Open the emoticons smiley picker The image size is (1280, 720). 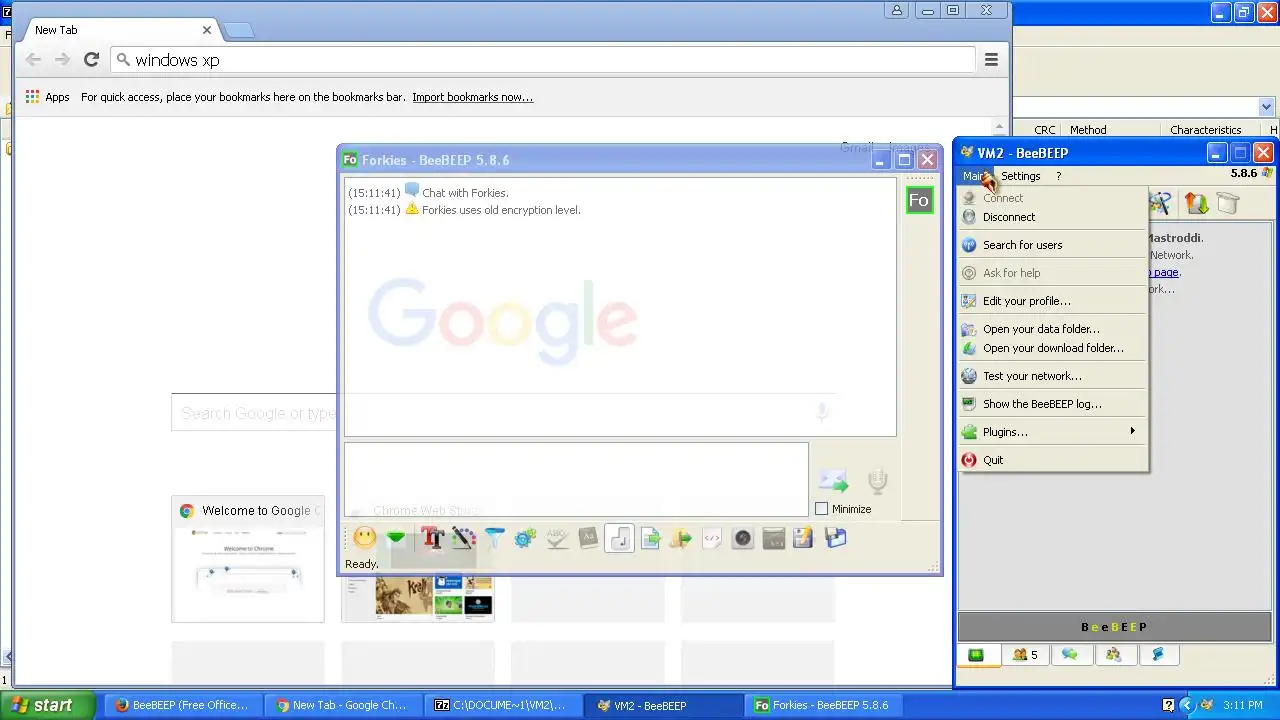pos(365,538)
